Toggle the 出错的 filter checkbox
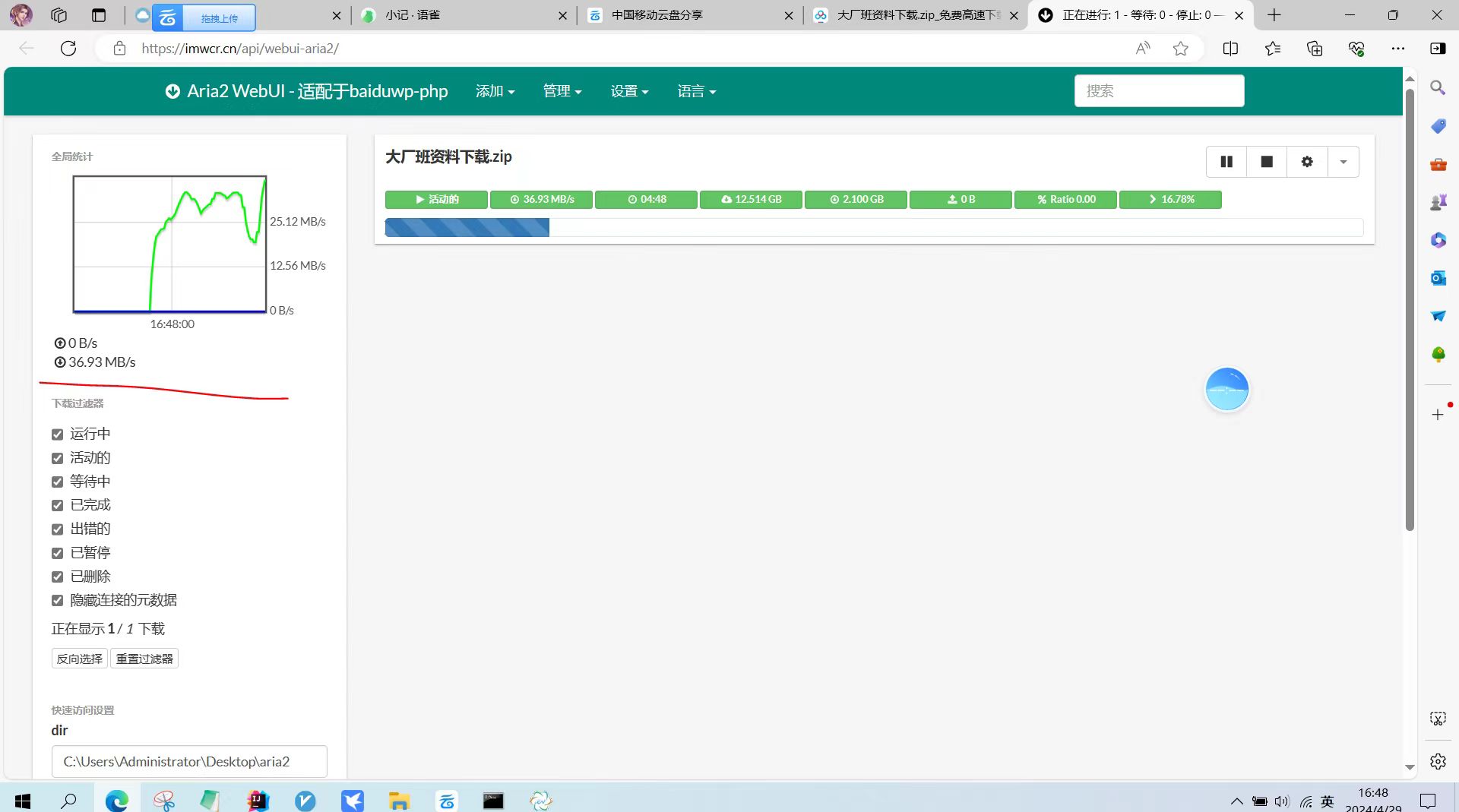 pyautogui.click(x=57, y=529)
